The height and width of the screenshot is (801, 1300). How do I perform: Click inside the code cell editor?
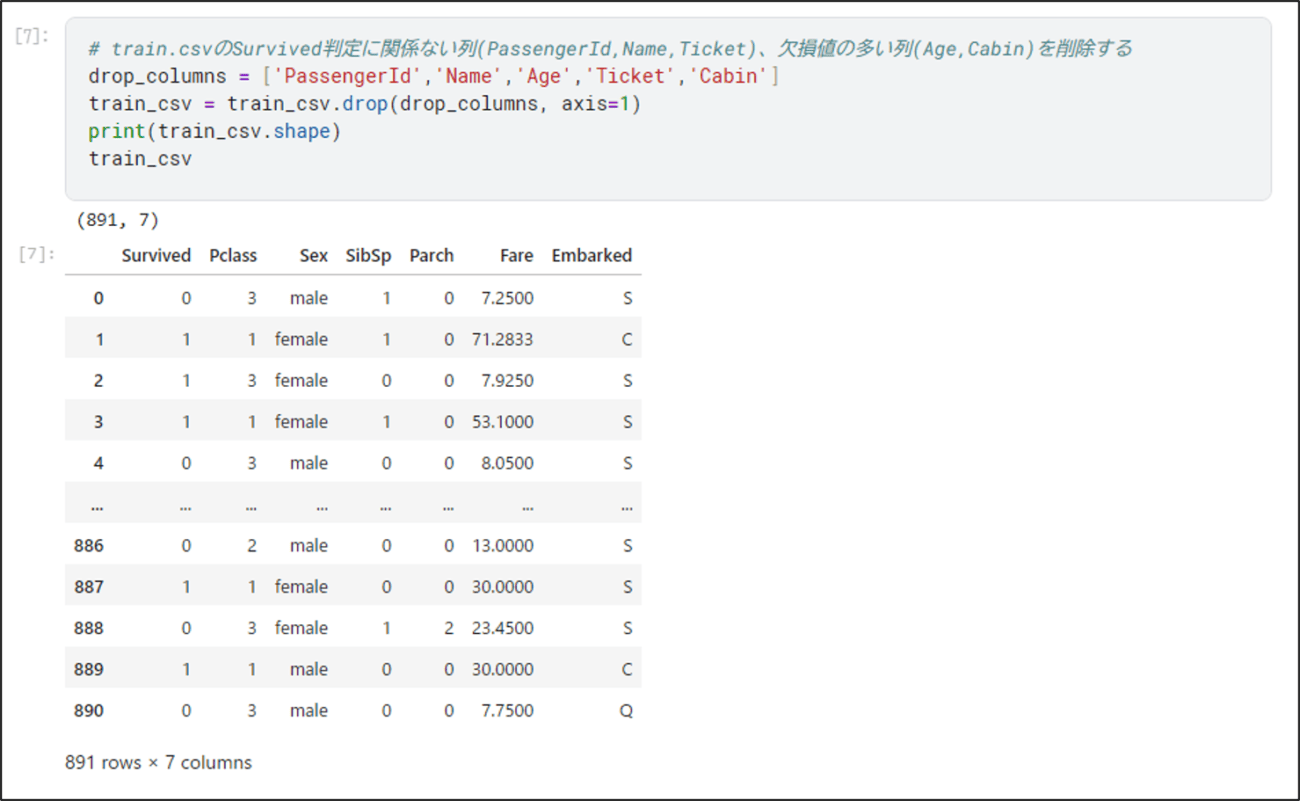[x=668, y=108]
